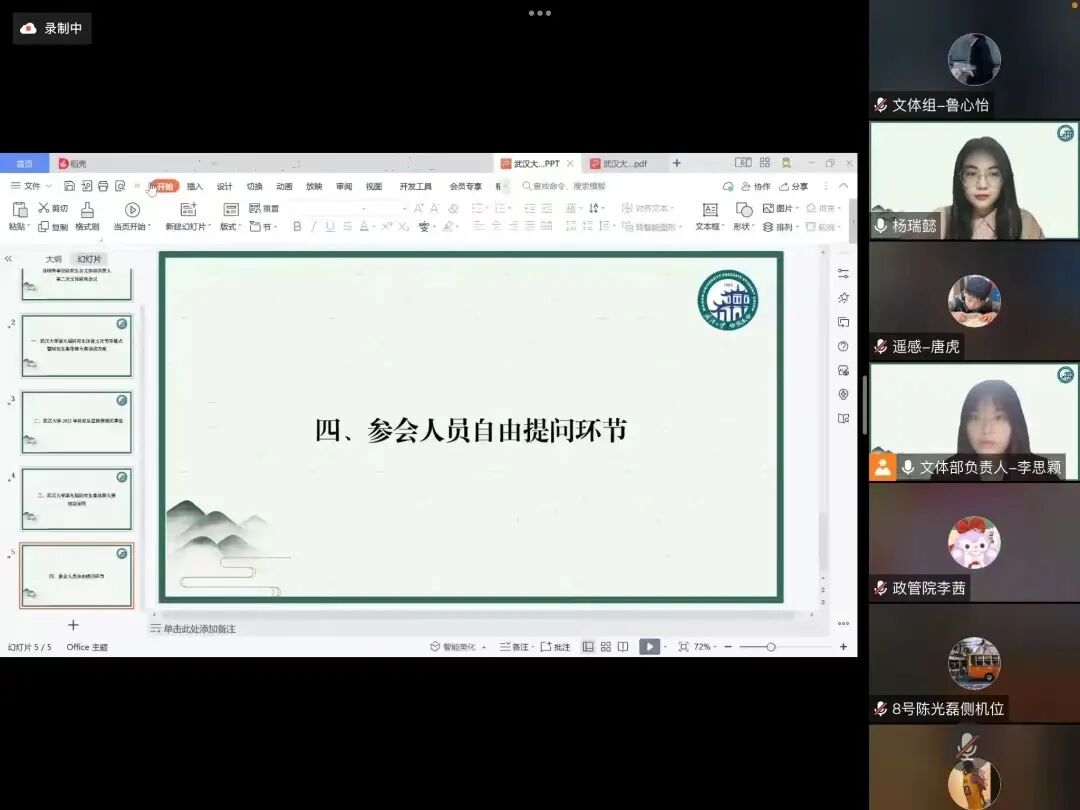
Task: Switch to 大纲 outline view tab
Action: point(54,259)
